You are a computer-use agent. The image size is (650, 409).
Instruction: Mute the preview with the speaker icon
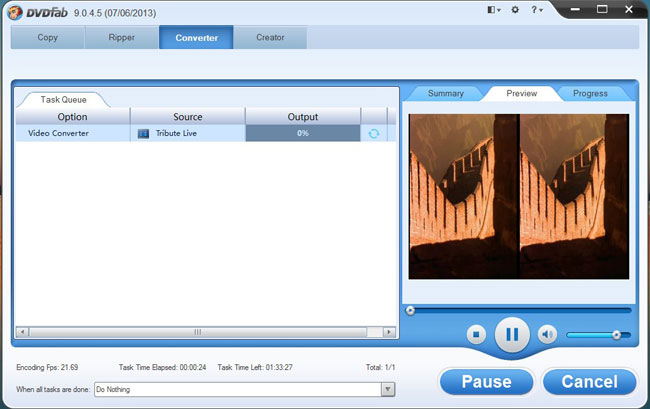click(547, 334)
